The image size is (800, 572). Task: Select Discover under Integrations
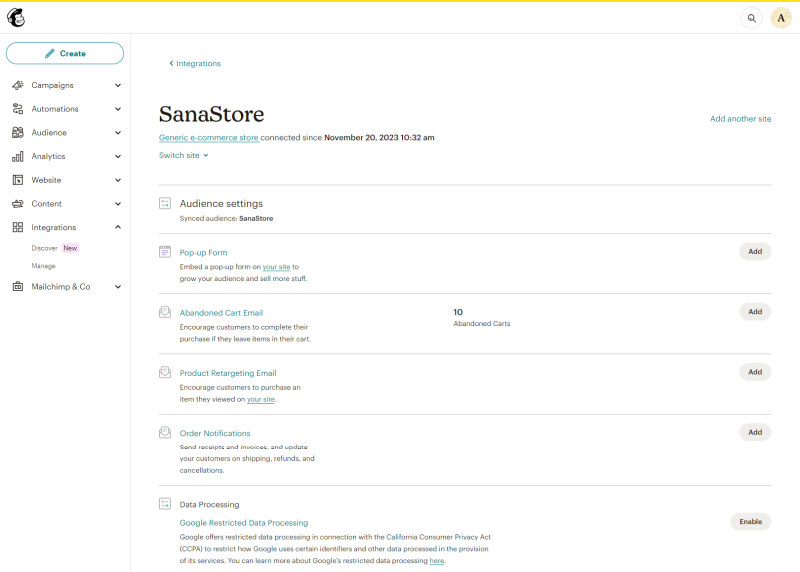click(44, 248)
